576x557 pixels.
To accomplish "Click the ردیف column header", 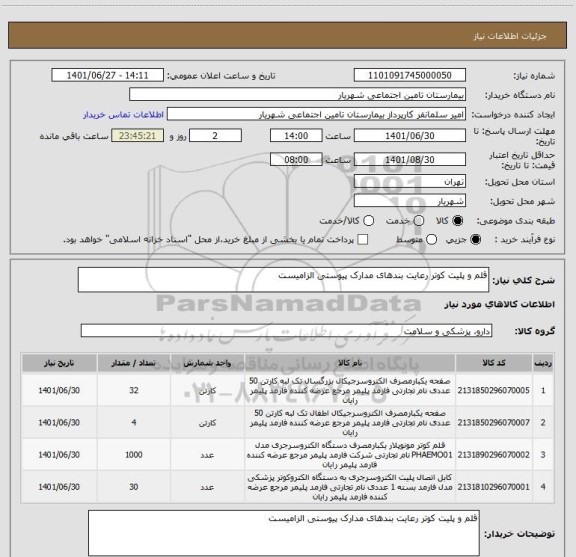I will (543, 363).
